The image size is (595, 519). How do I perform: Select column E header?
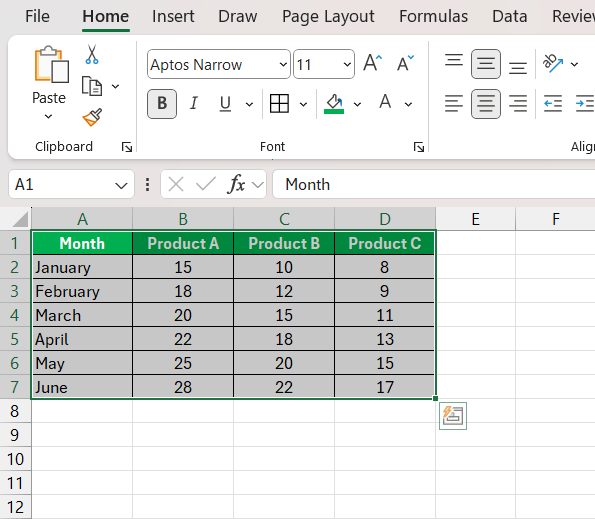tap(475, 219)
